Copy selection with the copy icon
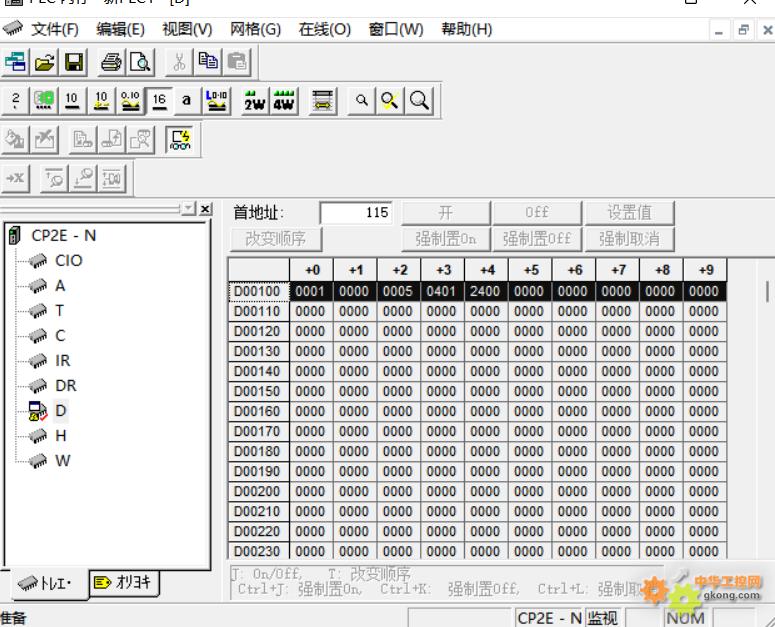The width and height of the screenshot is (775, 627). pos(208,62)
